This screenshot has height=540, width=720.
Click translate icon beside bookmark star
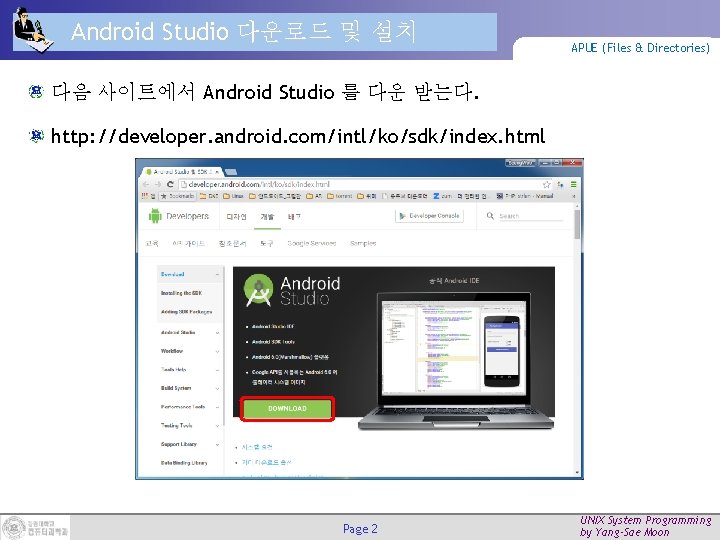(x=560, y=184)
